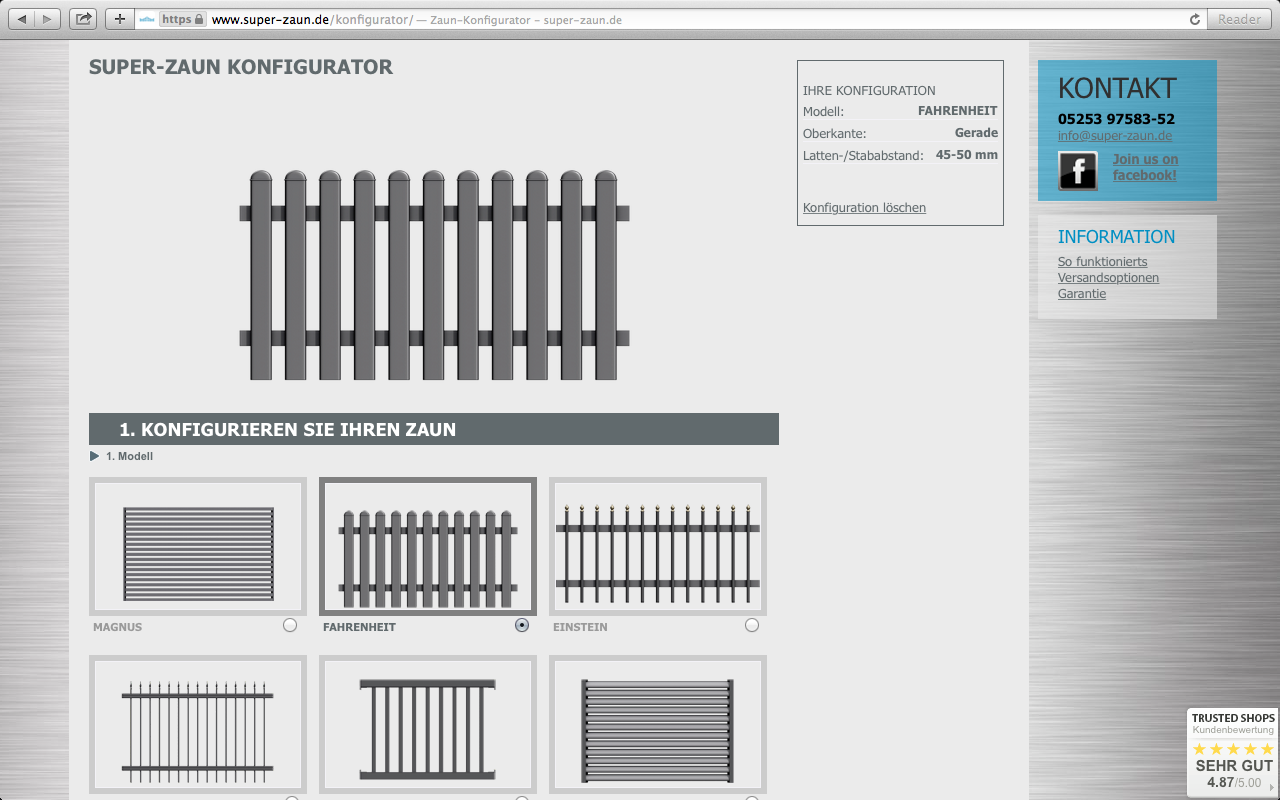
Task: Collapse the 1. Modell section triangle
Action: (95, 456)
